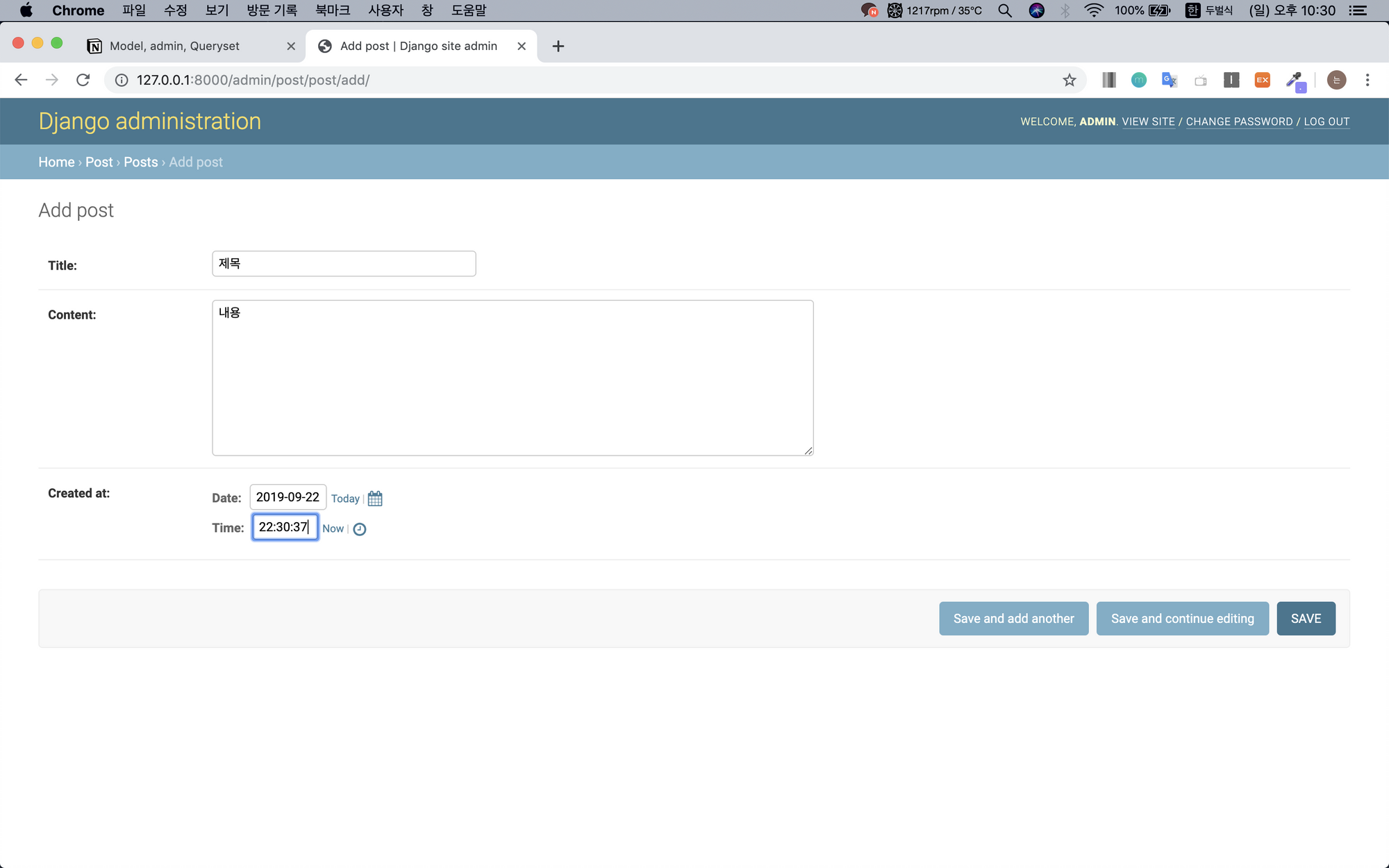Viewport: 1389px width, 868px height.
Task: Click the orange EX extension icon
Action: point(1262,80)
